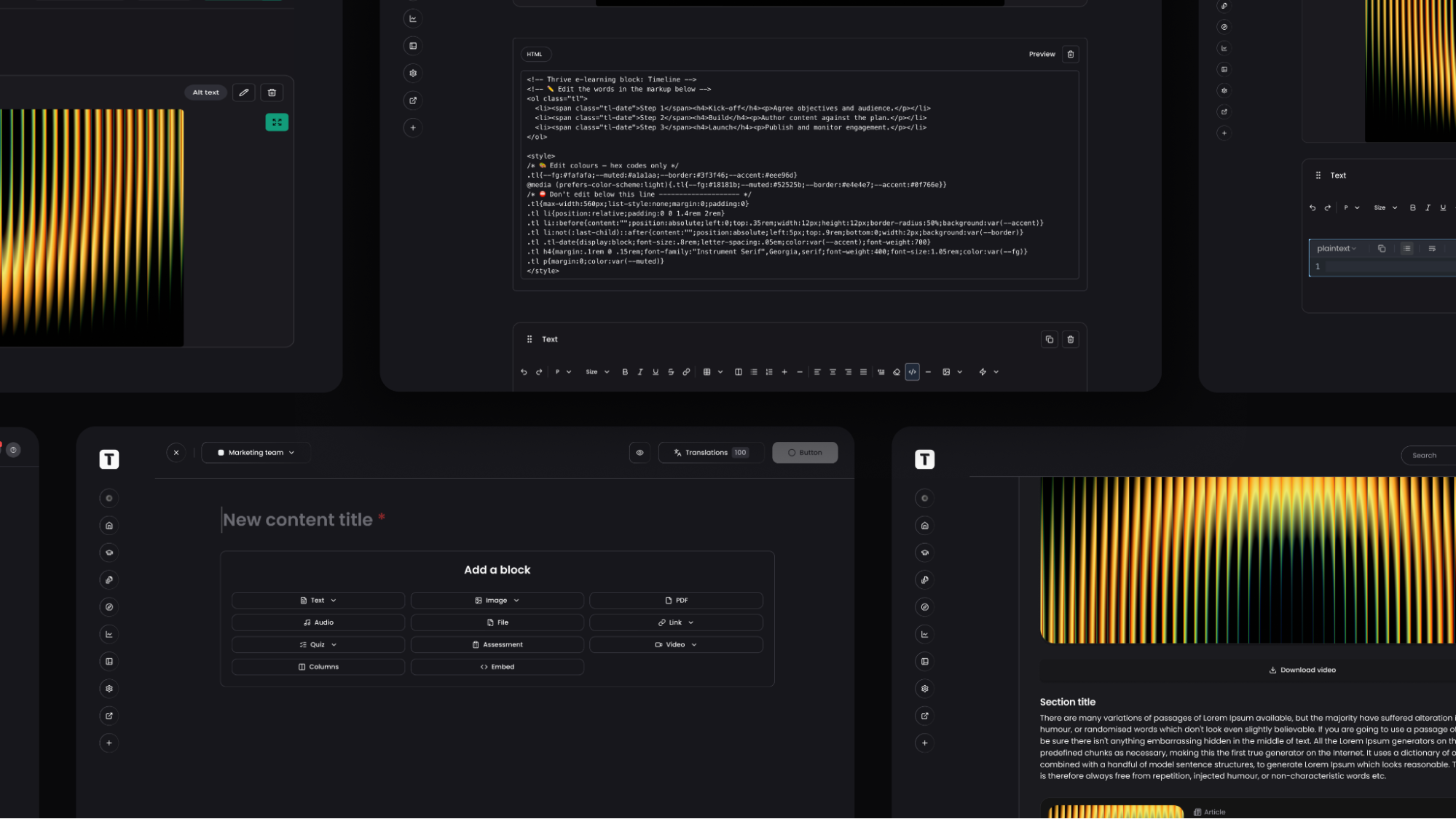1456x819 pixels.
Task: Delete the image block beside Alt text
Action: pos(272,92)
